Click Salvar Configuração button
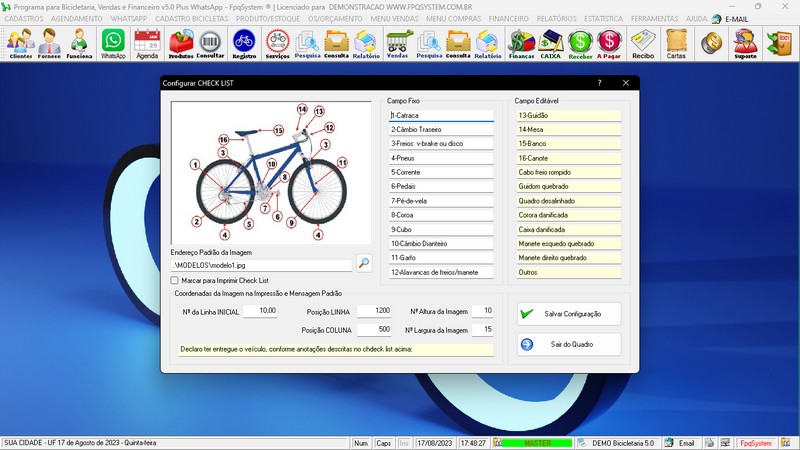 [x=569, y=314]
